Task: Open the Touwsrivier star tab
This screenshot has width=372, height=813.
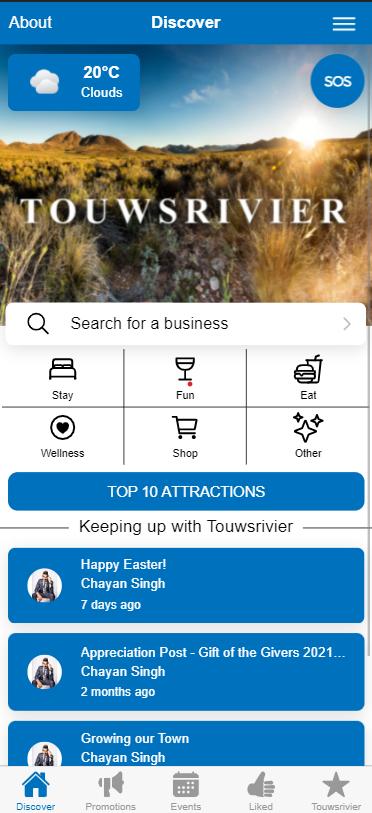Action: (x=336, y=791)
